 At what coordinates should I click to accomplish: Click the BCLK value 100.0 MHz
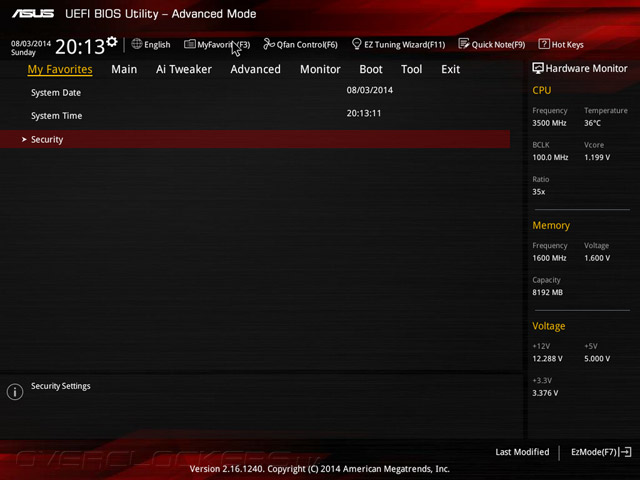[x=550, y=157]
